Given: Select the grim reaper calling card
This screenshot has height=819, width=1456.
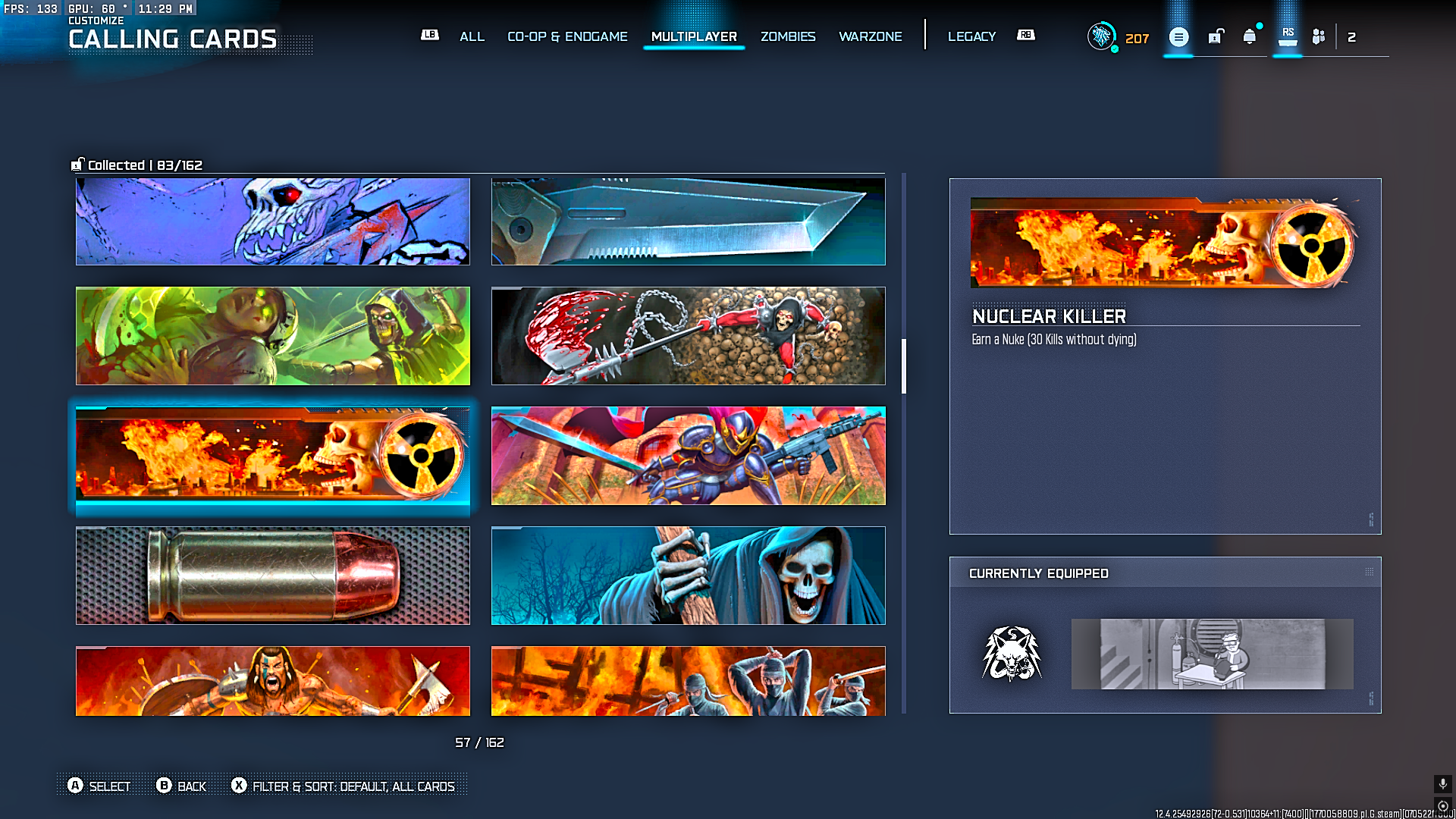Looking at the screenshot, I should (x=688, y=576).
